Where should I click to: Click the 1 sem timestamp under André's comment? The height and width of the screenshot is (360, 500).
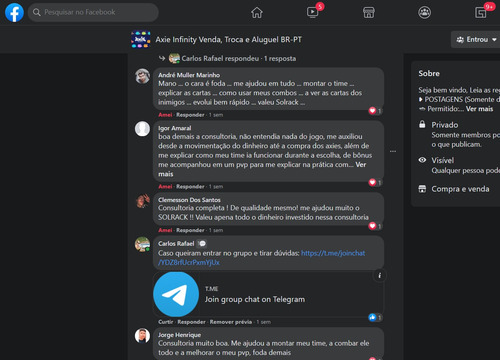pyautogui.click(x=216, y=115)
